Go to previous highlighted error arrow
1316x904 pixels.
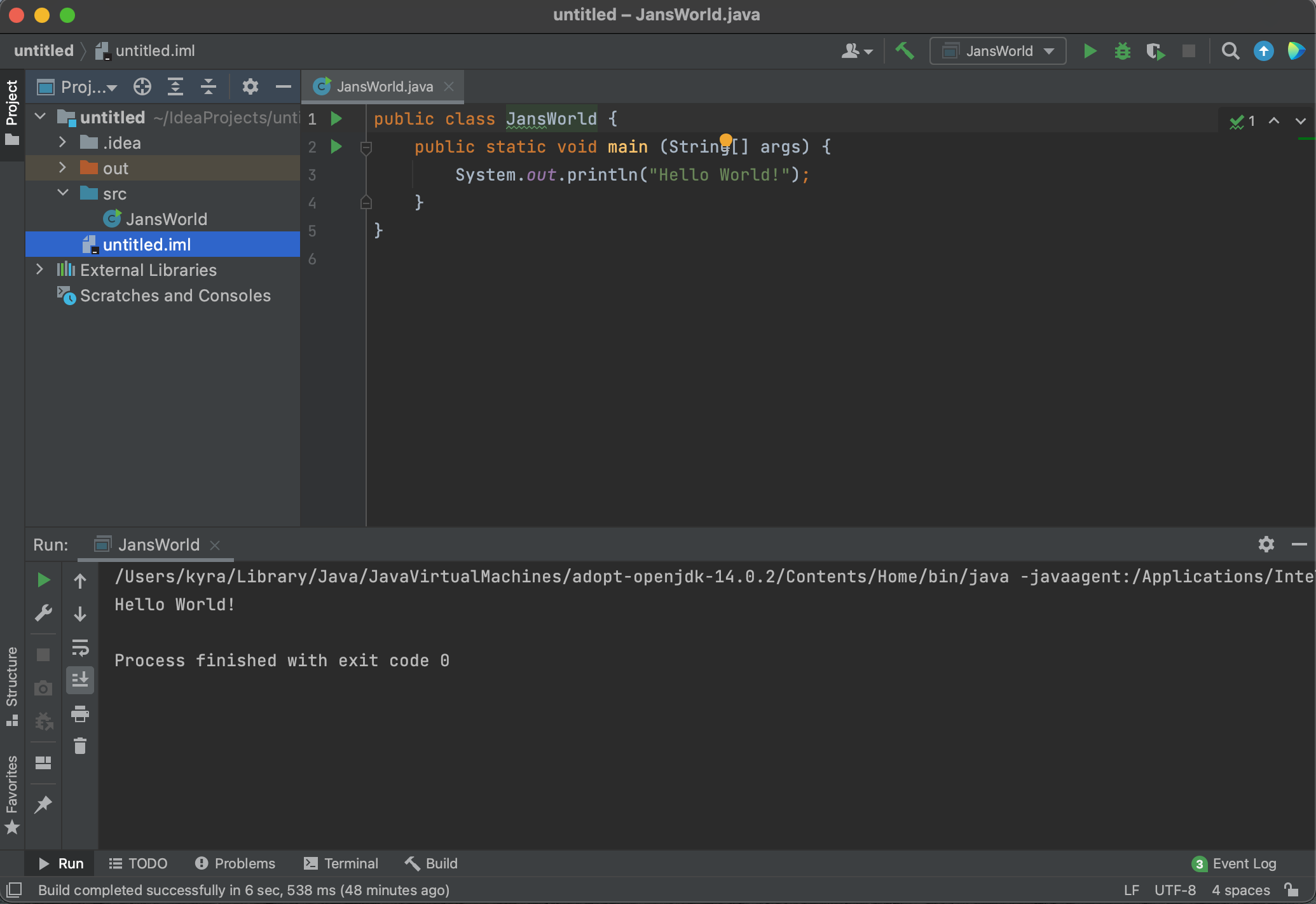1274,121
